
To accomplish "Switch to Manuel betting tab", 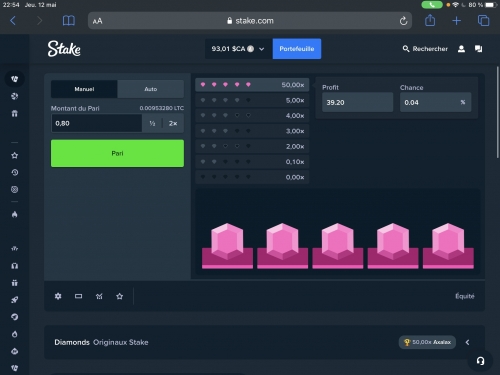I will point(84,89).
